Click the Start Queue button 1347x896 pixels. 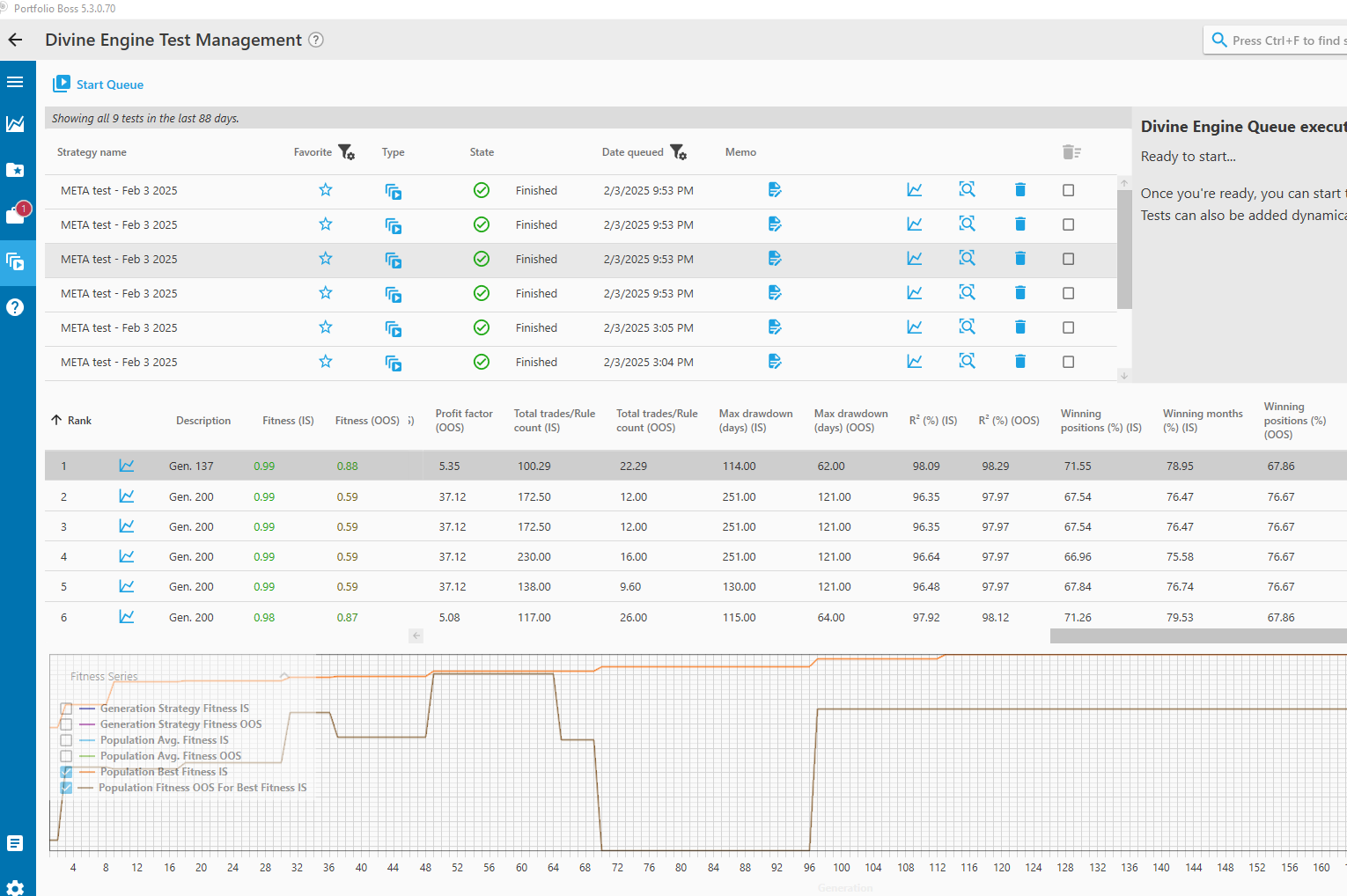pyautogui.click(x=99, y=84)
